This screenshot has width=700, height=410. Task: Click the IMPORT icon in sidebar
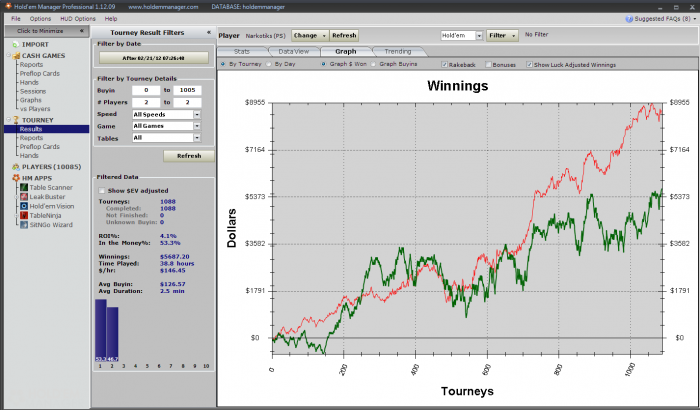[16, 44]
